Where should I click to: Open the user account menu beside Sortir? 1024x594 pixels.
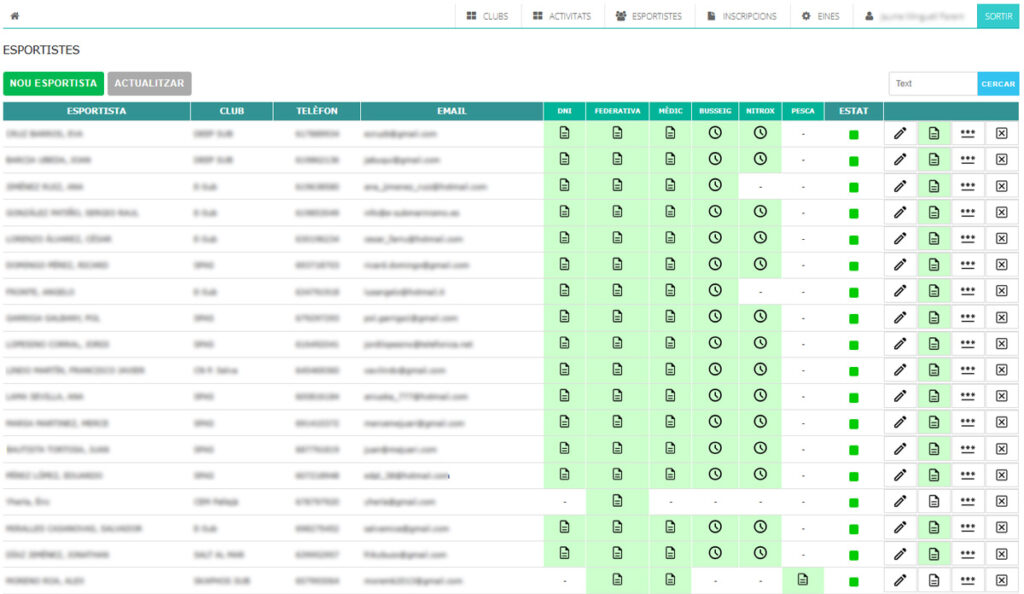coord(914,16)
